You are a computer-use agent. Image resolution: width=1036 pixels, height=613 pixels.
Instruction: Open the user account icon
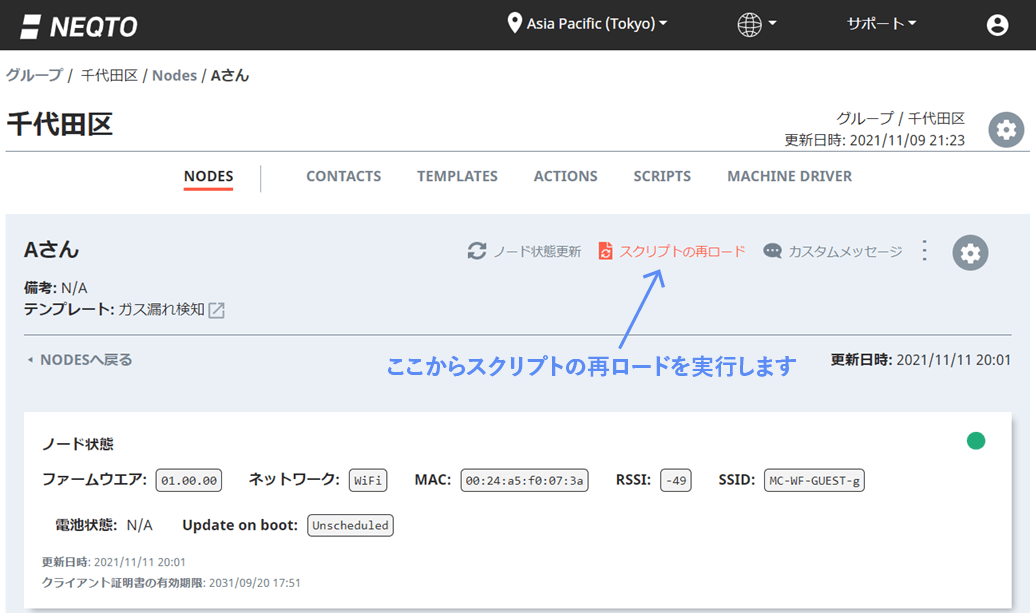coord(997,25)
